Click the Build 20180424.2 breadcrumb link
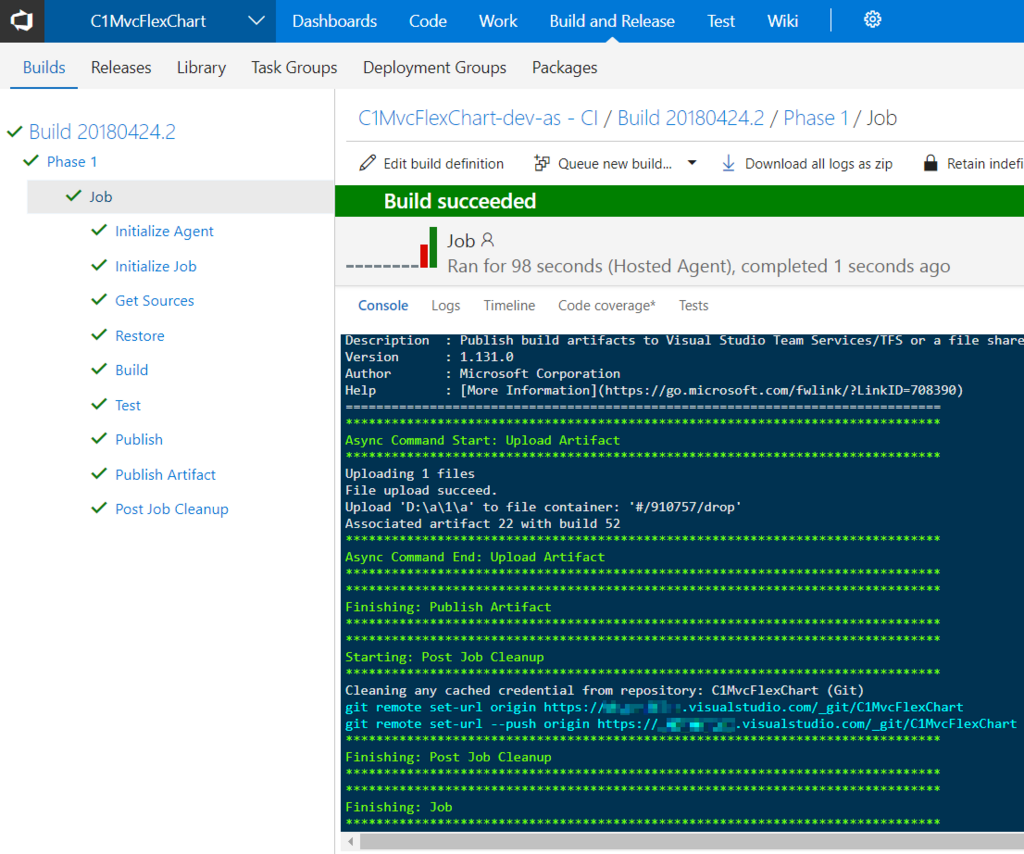Viewport: 1024px width, 854px height. [690, 118]
